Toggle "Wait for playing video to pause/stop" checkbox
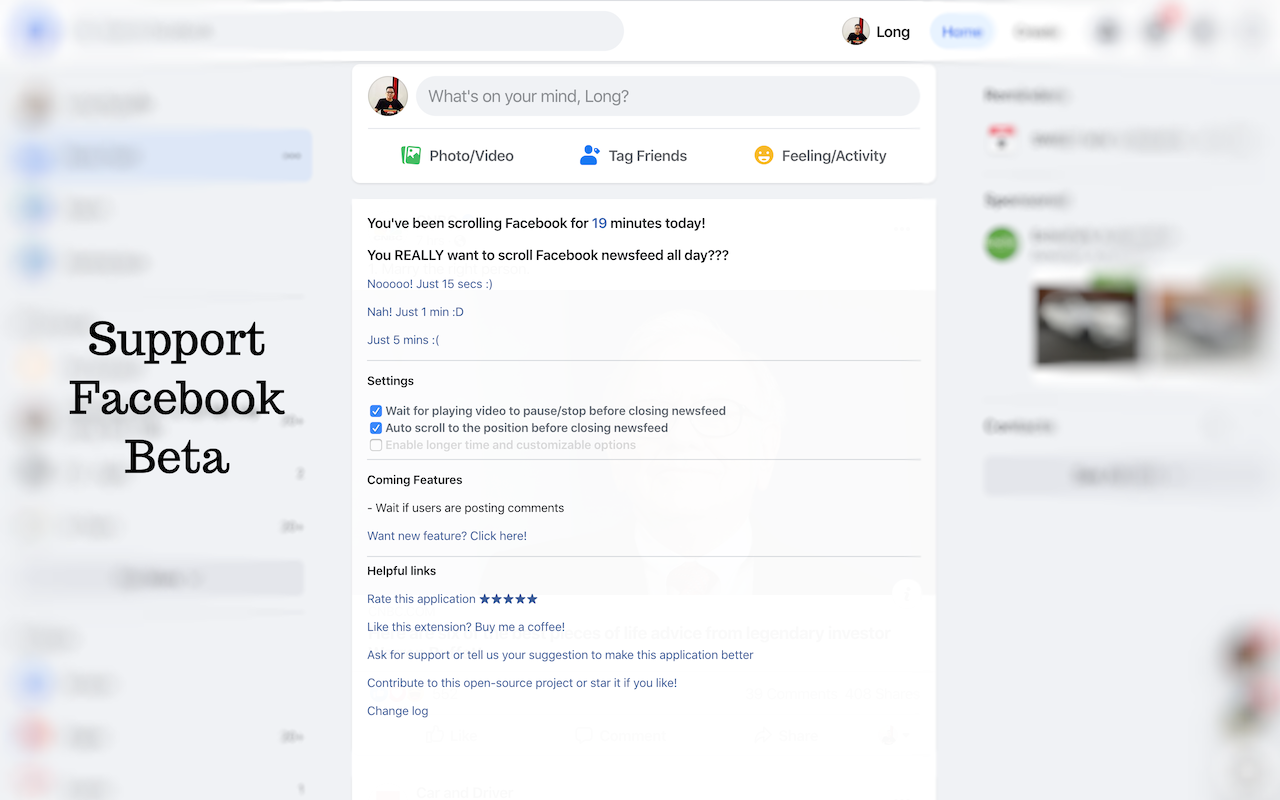The width and height of the screenshot is (1280, 800). (376, 411)
